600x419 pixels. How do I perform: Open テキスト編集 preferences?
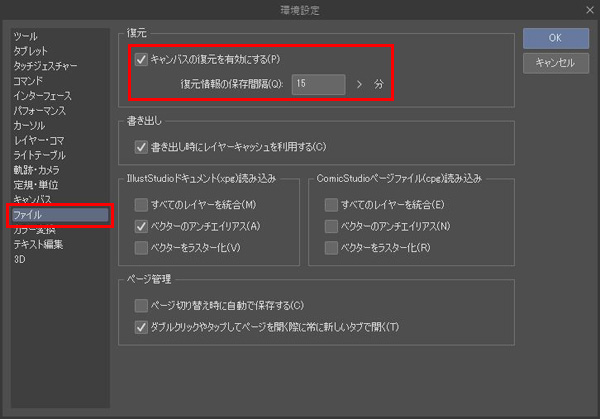point(37,244)
